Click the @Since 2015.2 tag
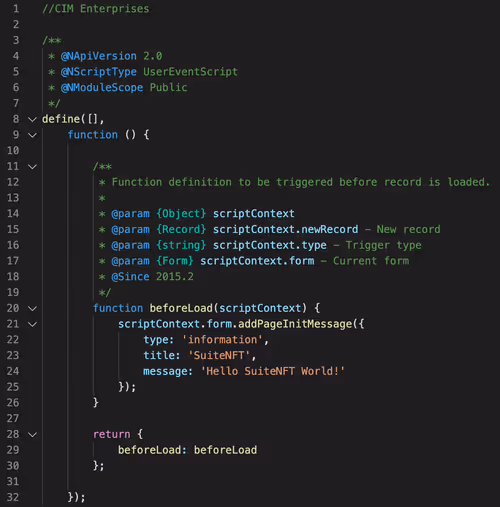 (x=152, y=277)
